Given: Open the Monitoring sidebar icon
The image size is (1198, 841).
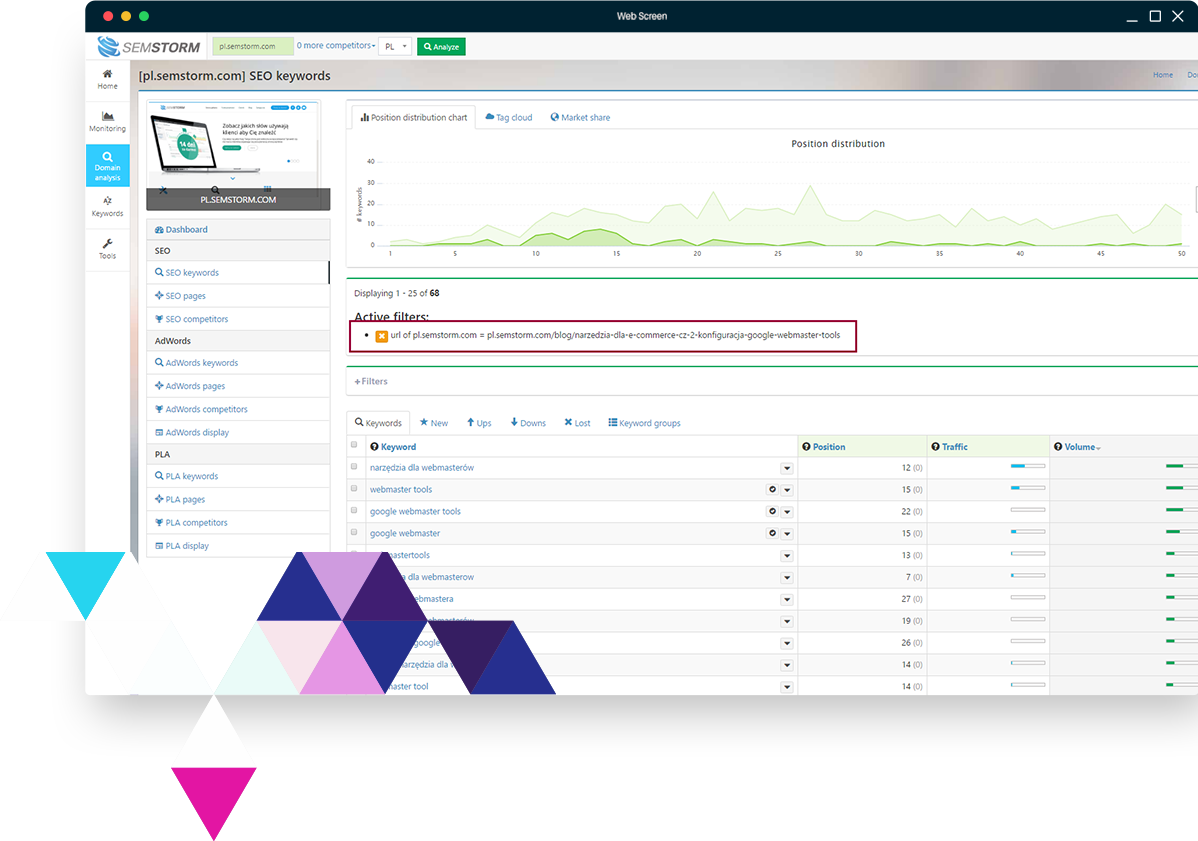Looking at the screenshot, I should click(107, 121).
